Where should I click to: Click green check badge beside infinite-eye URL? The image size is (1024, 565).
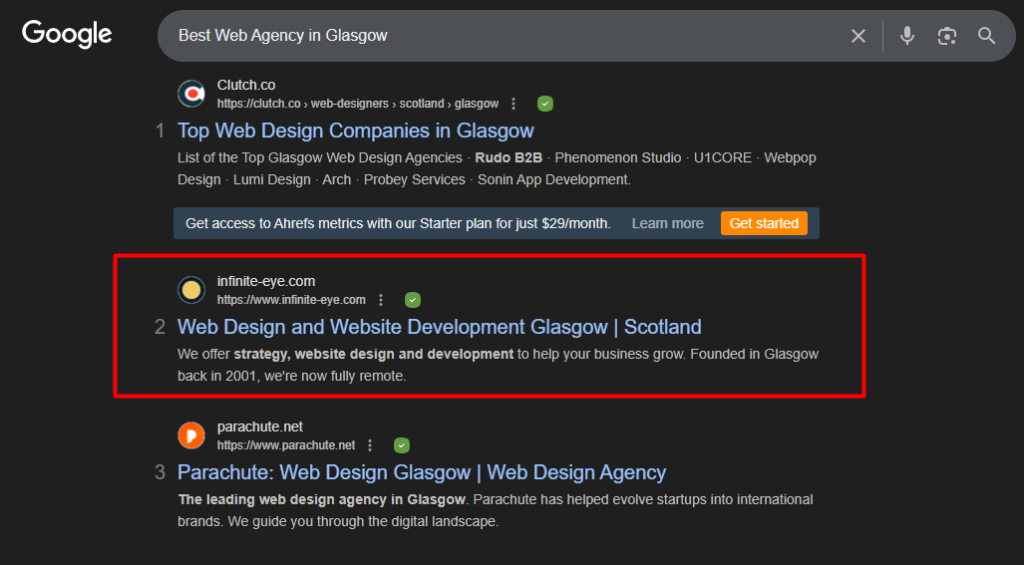tap(413, 300)
